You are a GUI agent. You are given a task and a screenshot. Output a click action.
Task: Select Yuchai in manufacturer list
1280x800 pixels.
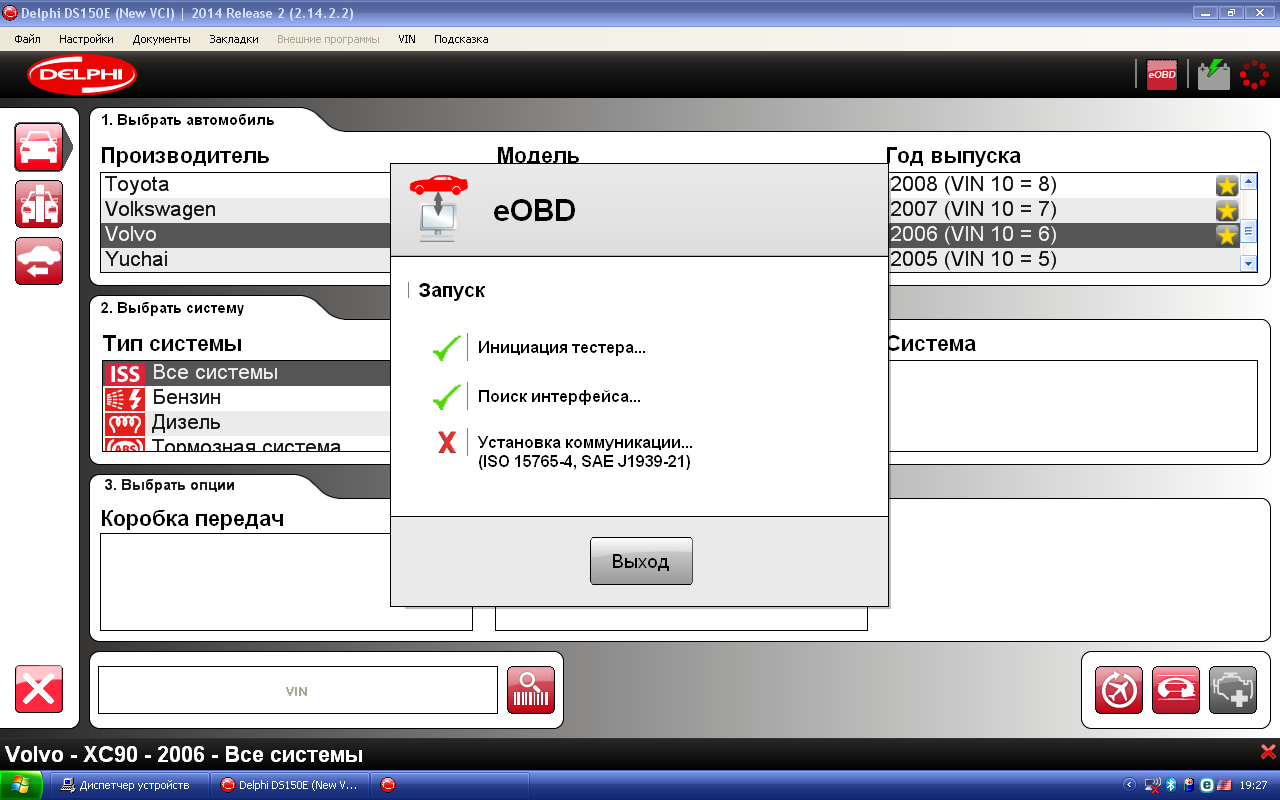coord(246,259)
